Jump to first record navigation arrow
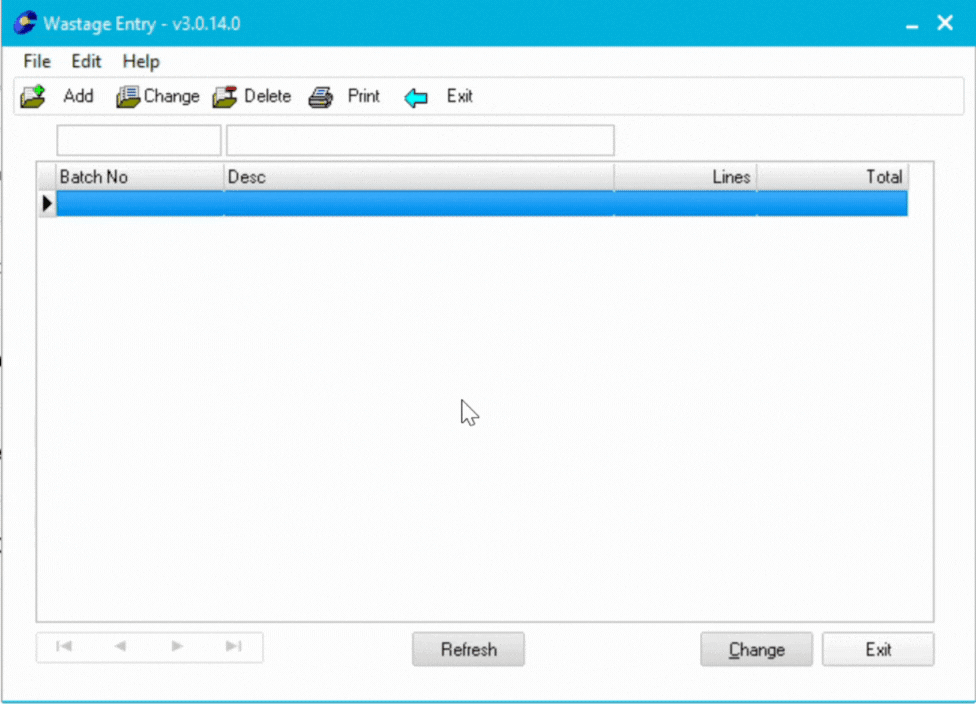 64,647
